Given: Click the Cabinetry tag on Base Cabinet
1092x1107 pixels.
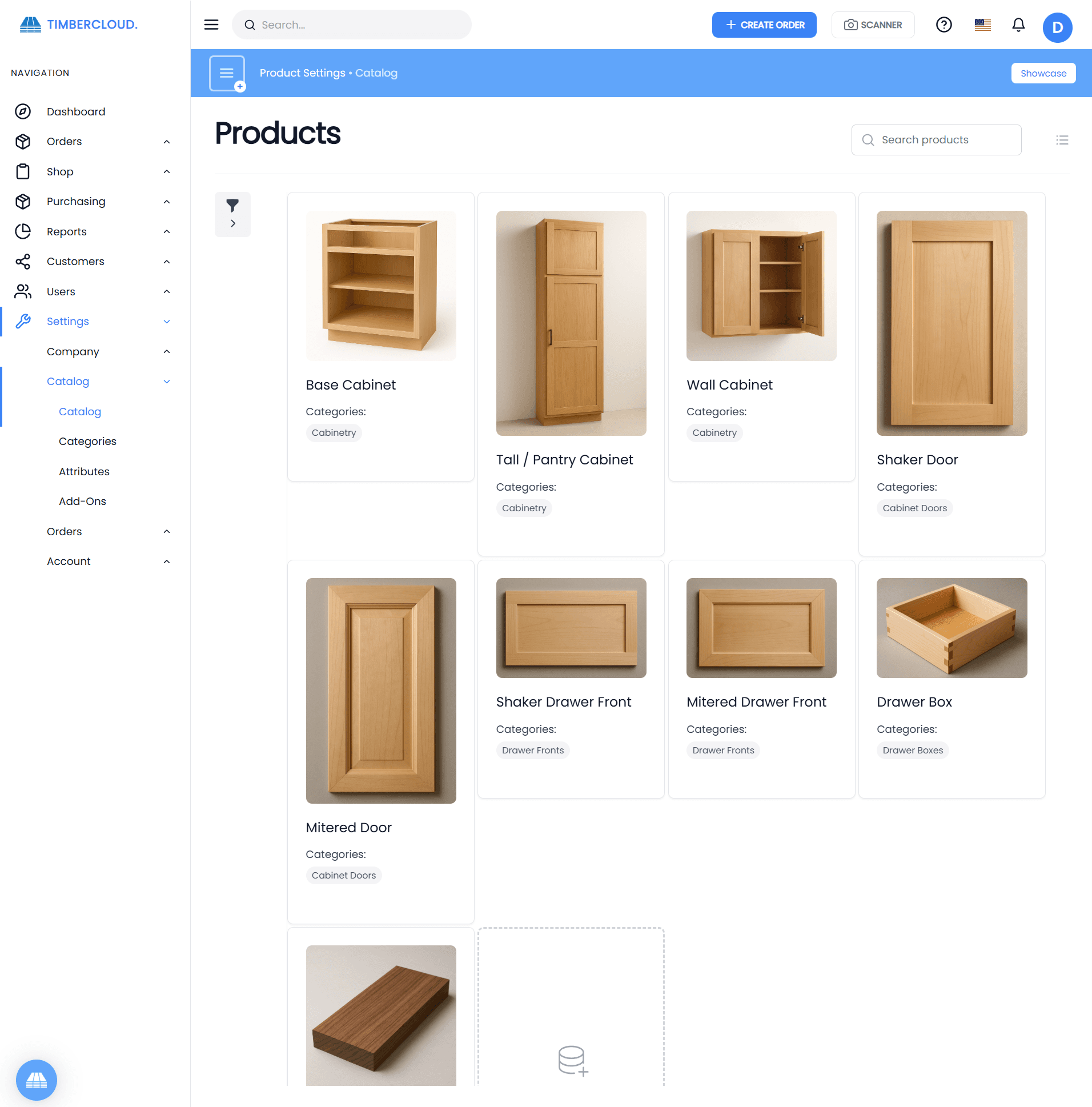Looking at the screenshot, I should pyautogui.click(x=334, y=432).
